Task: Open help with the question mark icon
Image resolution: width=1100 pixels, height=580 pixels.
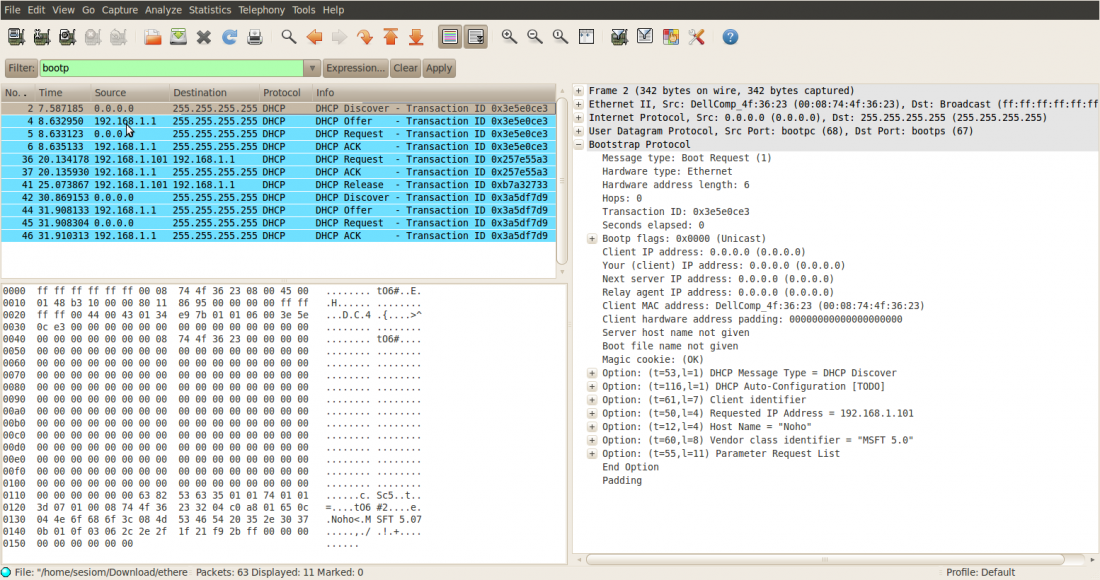Action: coord(730,37)
